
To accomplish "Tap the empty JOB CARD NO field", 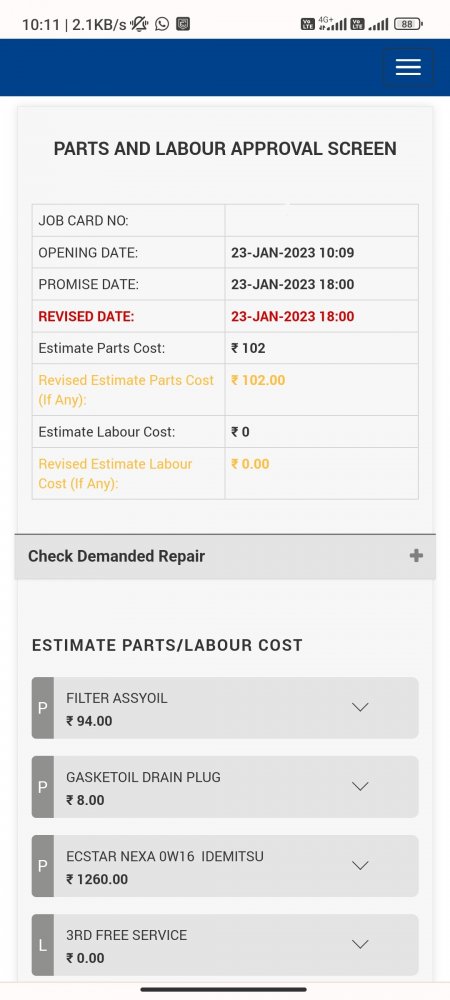I will click(x=321, y=221).
